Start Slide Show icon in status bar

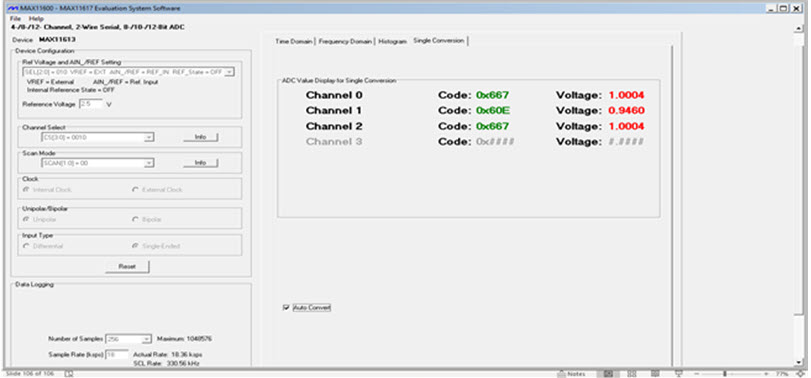679,373
